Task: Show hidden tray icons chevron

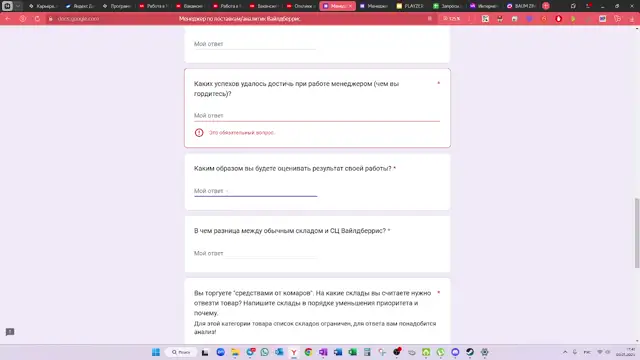Action: point(565,352)
